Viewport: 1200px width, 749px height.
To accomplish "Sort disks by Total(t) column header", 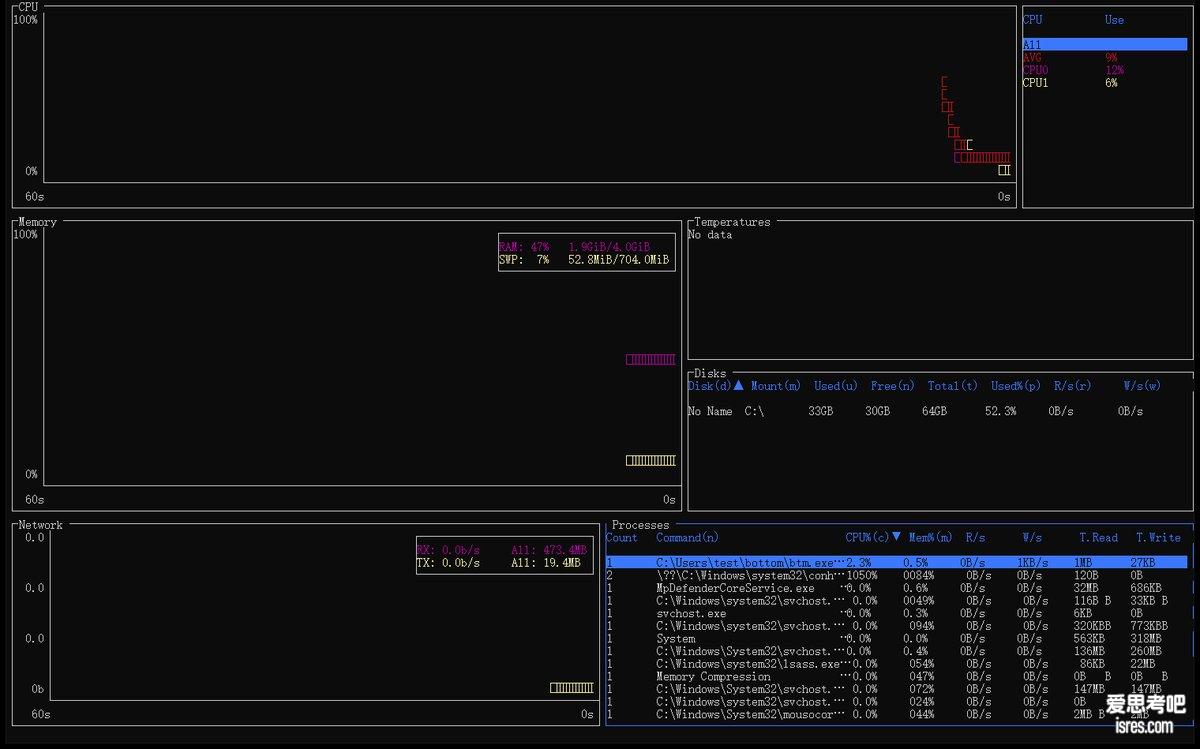I will [x=953, y=386].
